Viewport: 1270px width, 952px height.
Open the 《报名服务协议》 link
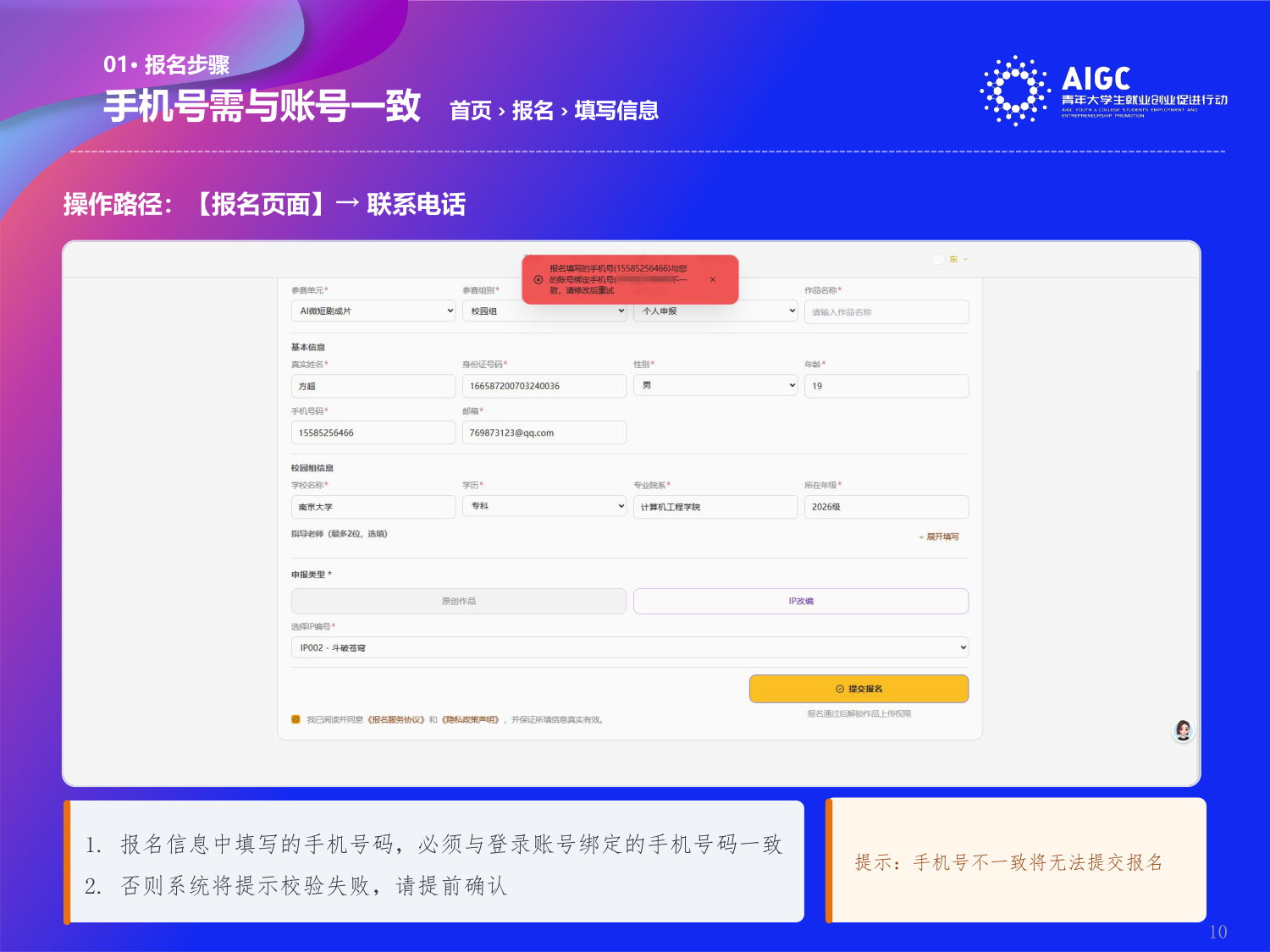tap(395, 720)
